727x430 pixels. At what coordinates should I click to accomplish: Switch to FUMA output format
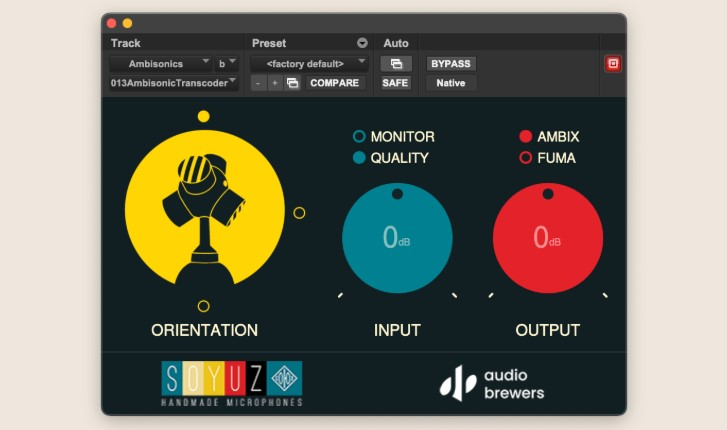tap(525, 158)
